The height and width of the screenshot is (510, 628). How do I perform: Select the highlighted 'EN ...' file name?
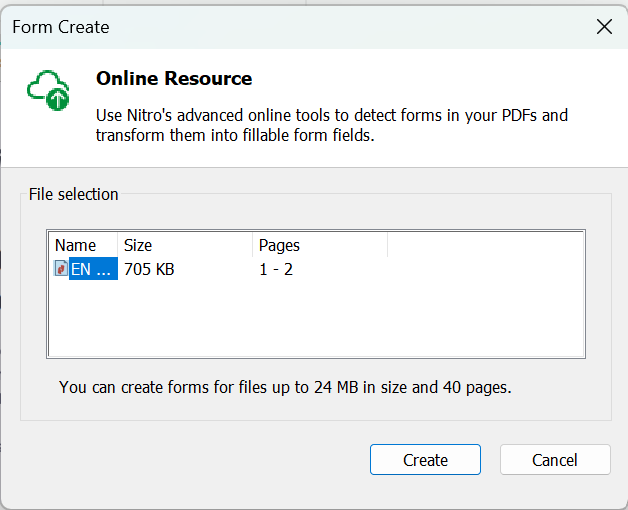[x=93, y=269]
